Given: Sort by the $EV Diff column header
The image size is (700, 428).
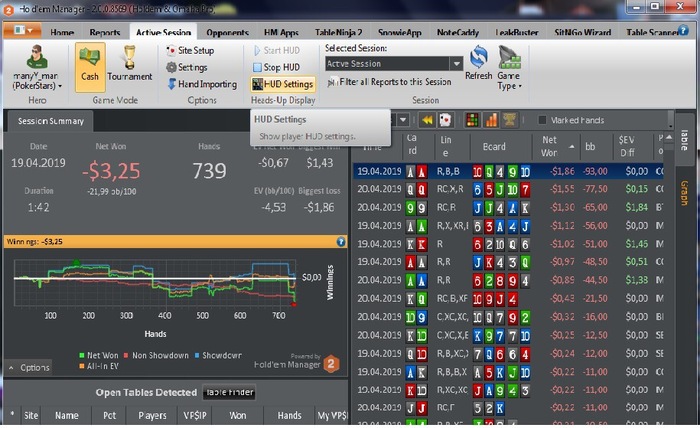Looking at the screenshot, I should click(632, 146).
